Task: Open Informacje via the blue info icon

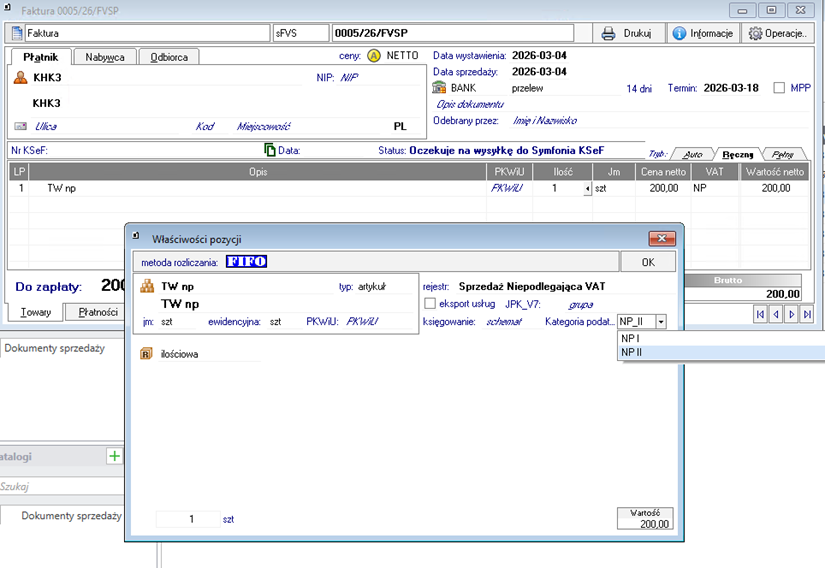Action: click(x=680, y=33)
